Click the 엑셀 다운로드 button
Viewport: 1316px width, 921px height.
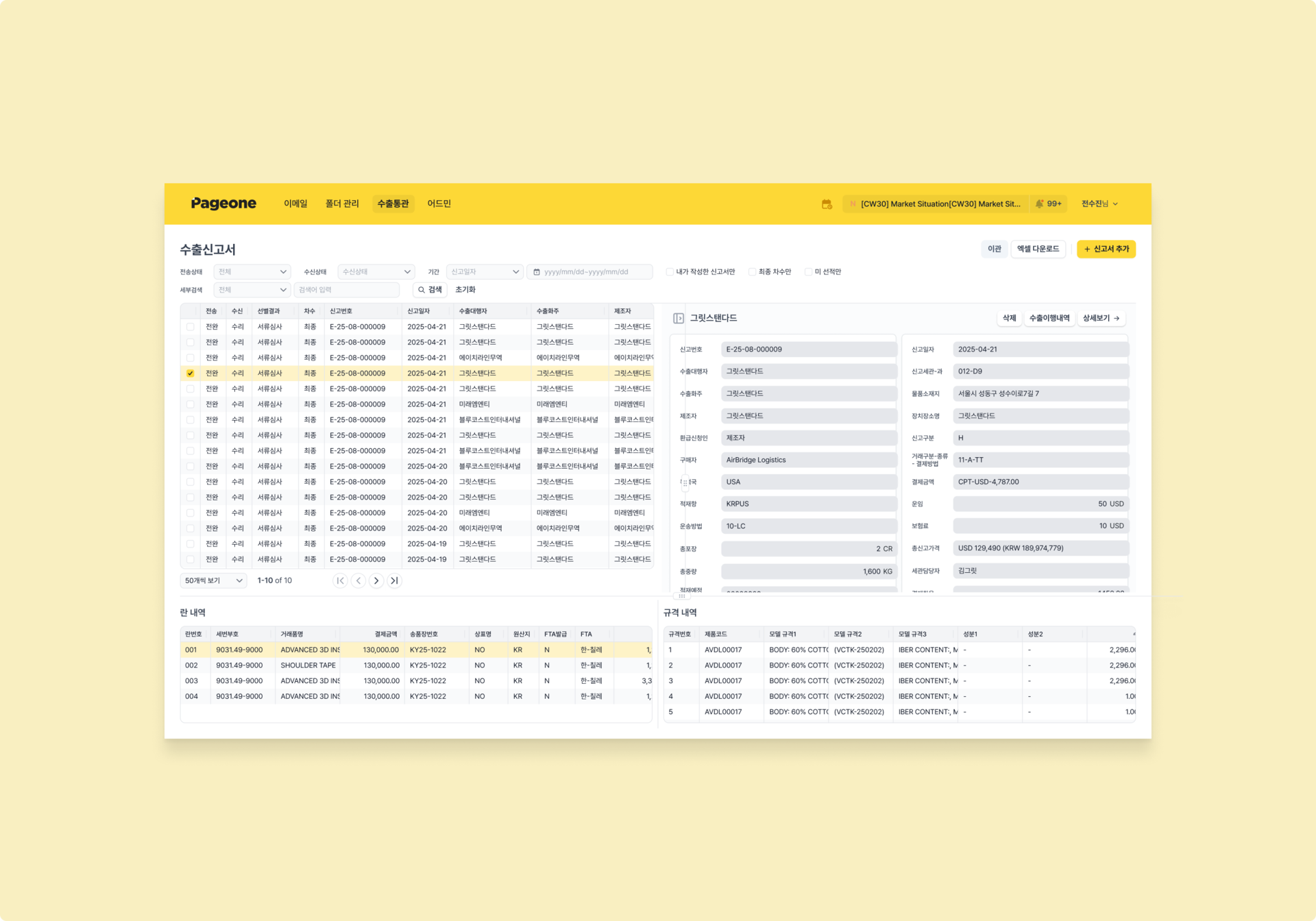click(1038, 249)
